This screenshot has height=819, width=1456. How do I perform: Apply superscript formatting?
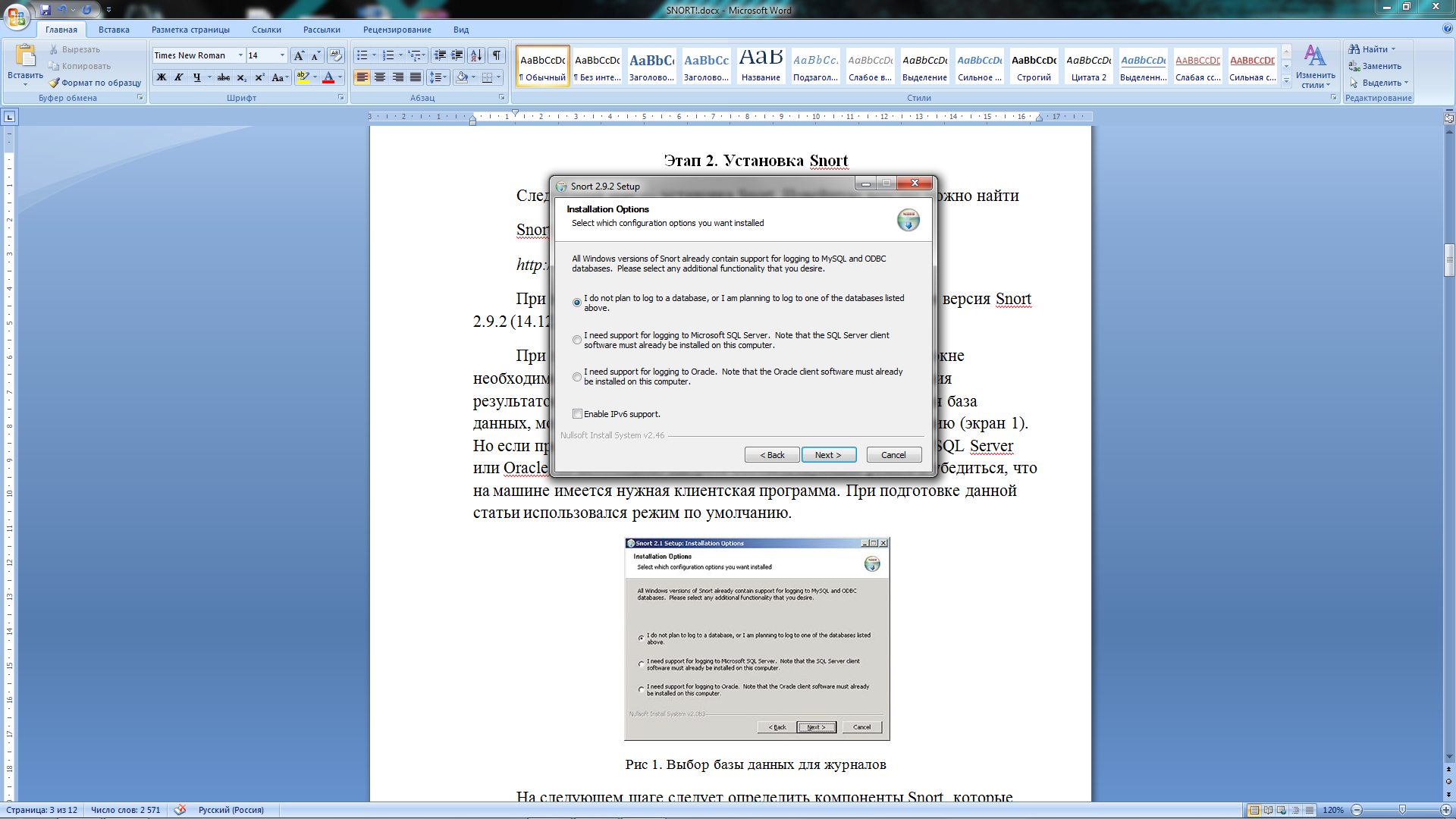click(x=259, y=77)
